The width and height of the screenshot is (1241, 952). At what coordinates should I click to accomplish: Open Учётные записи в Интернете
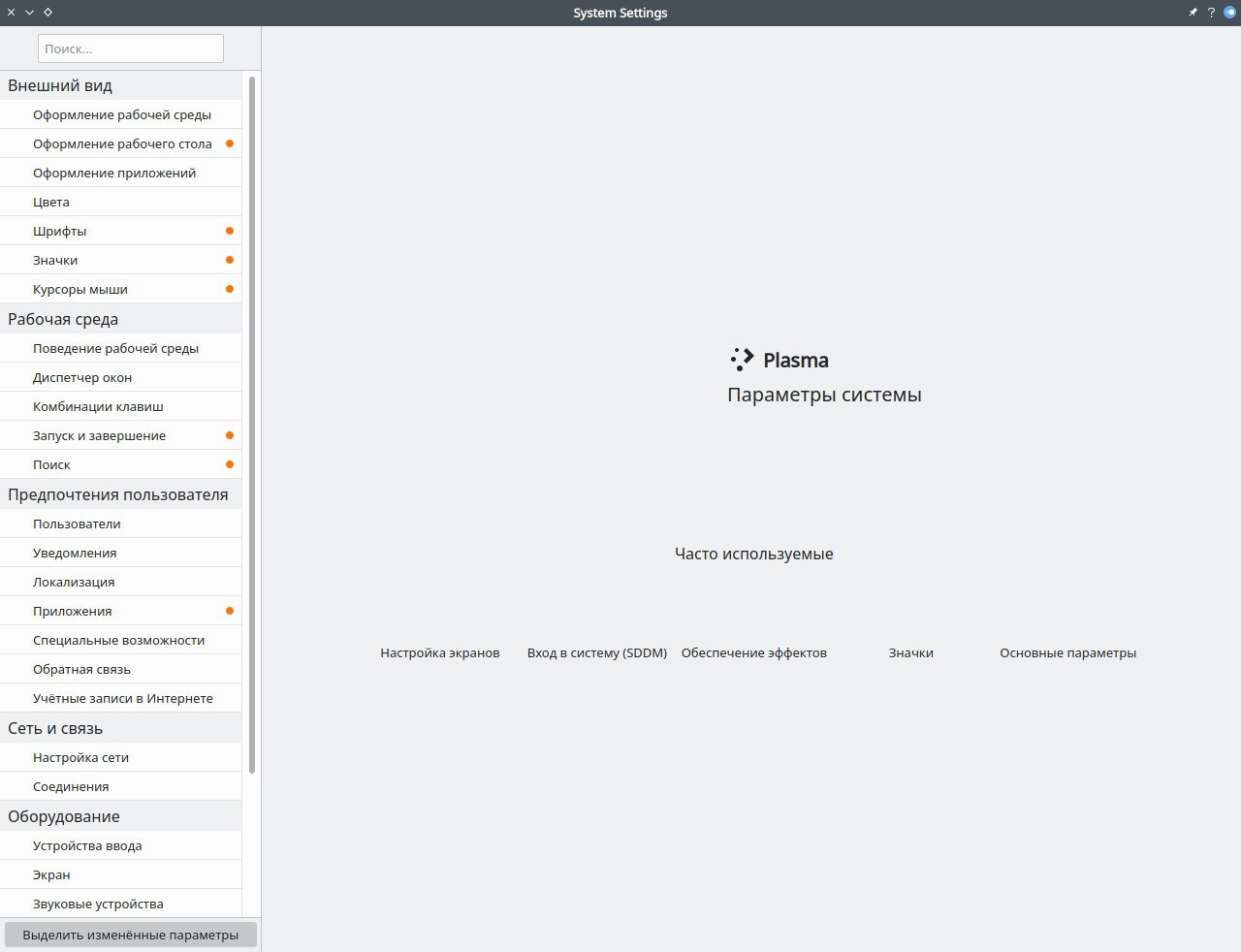[121, 698]
